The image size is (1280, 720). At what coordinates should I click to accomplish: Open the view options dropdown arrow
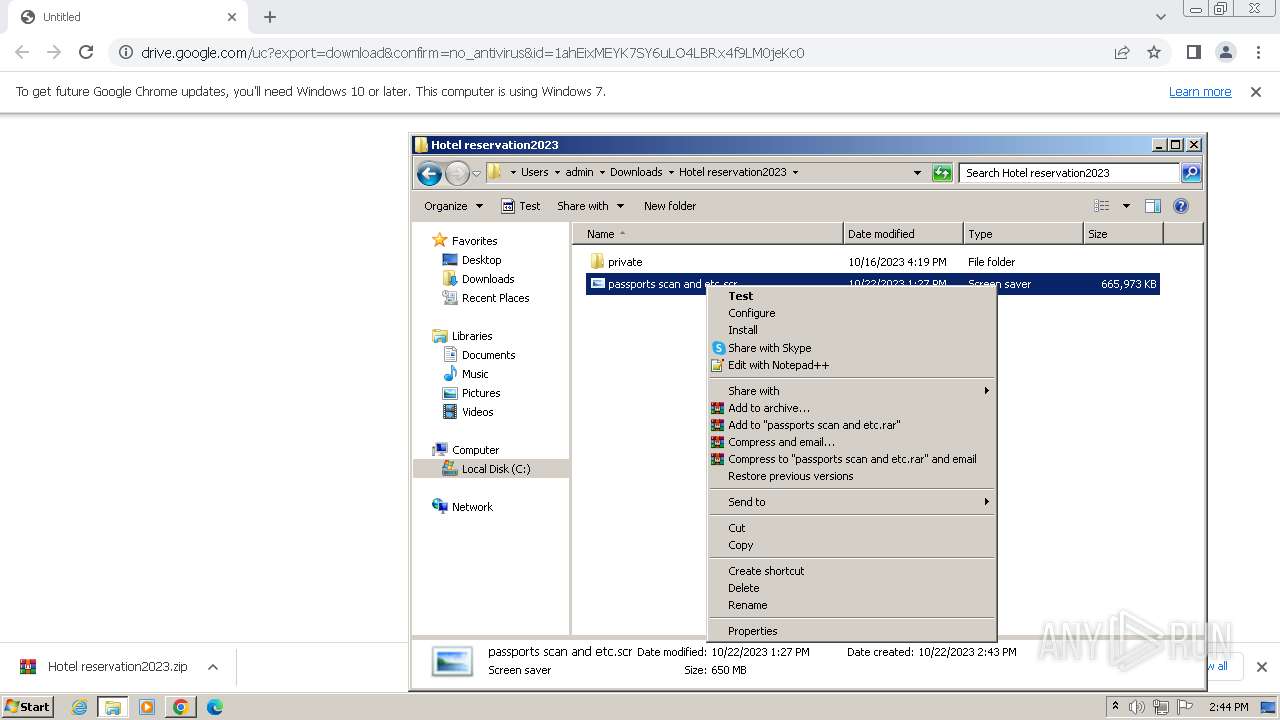1126,206
